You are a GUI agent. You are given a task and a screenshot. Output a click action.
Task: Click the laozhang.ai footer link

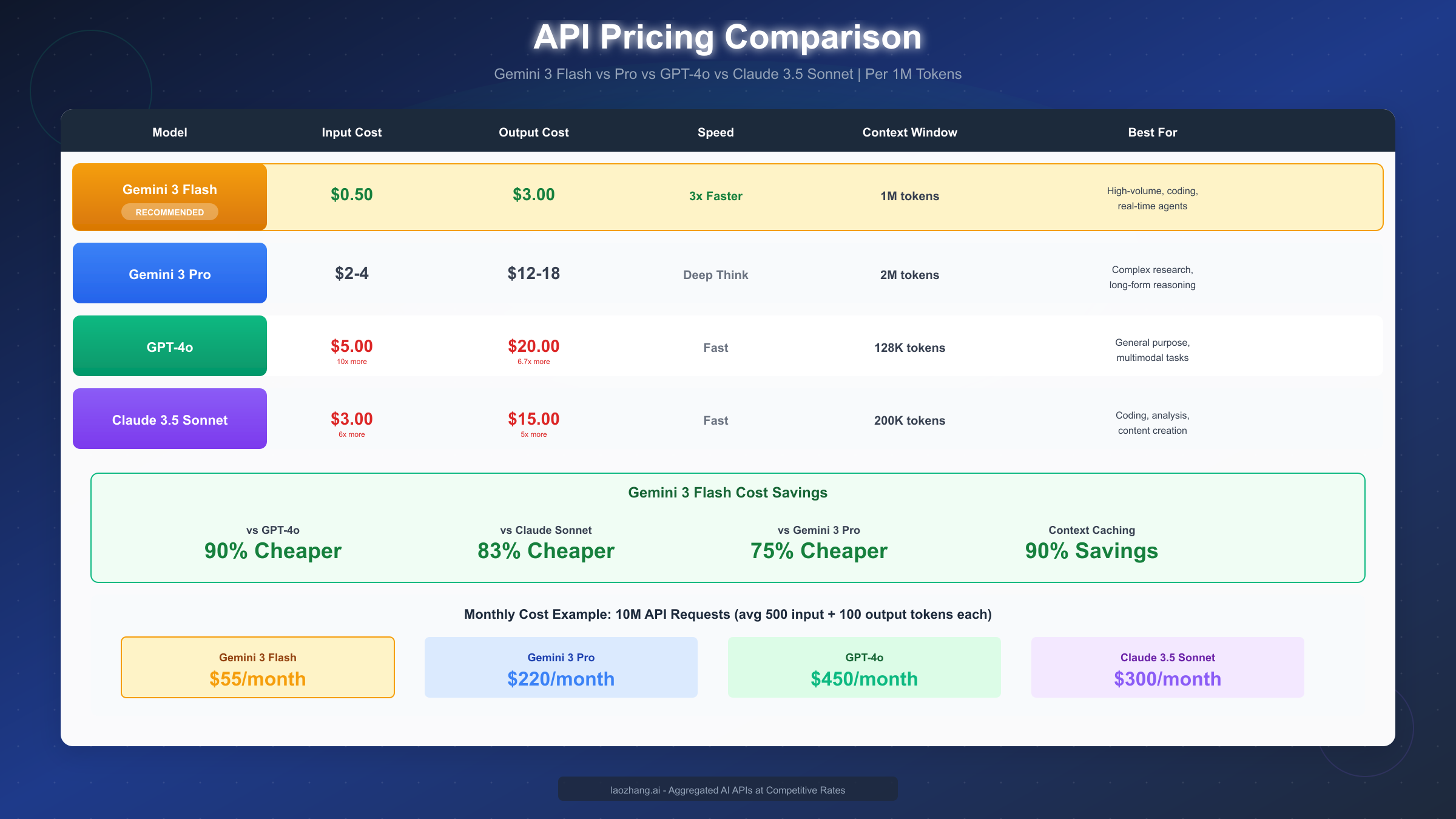(727, 789)
